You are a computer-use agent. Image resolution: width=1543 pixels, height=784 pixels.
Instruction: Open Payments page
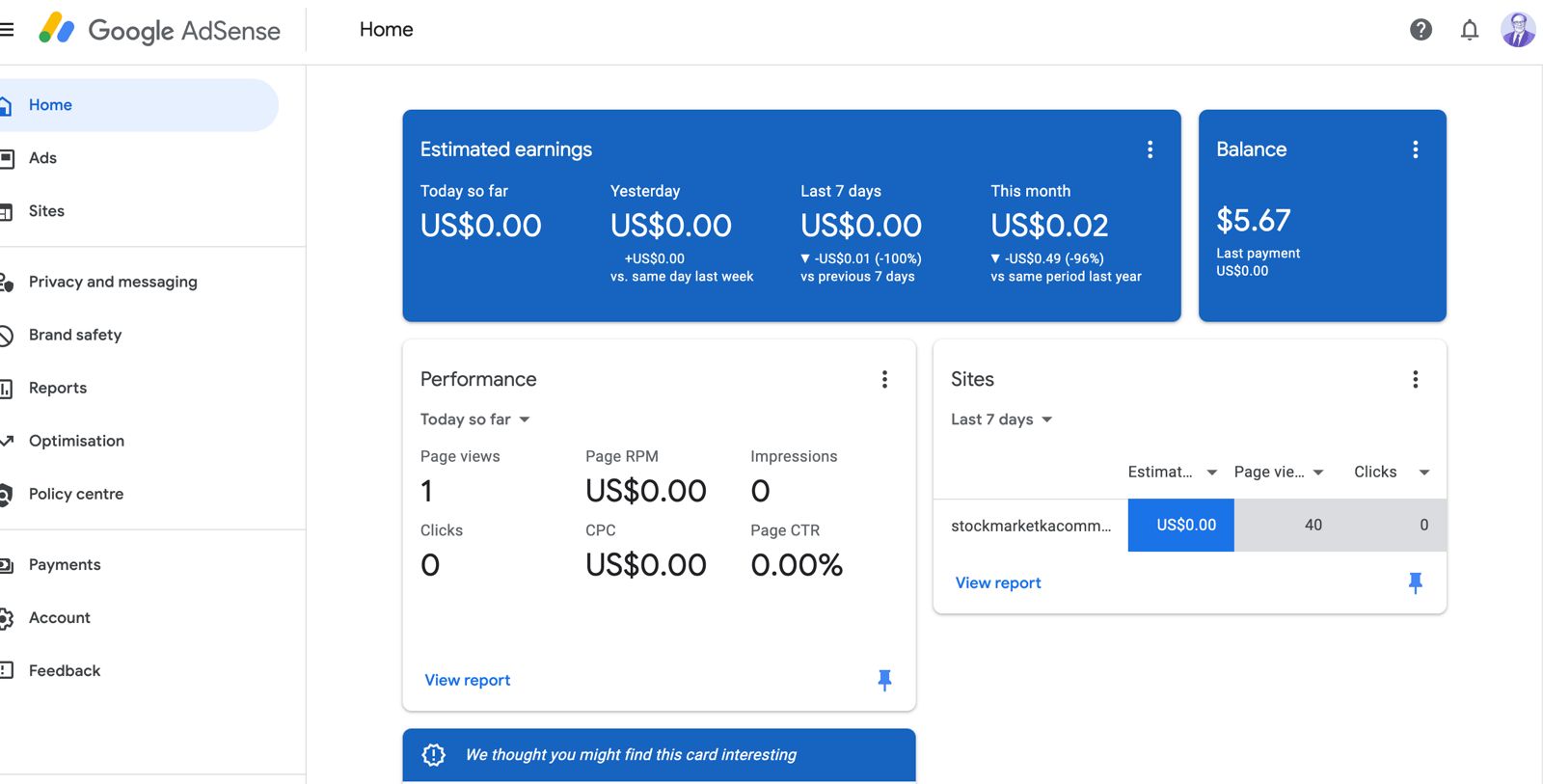[65, 565]
